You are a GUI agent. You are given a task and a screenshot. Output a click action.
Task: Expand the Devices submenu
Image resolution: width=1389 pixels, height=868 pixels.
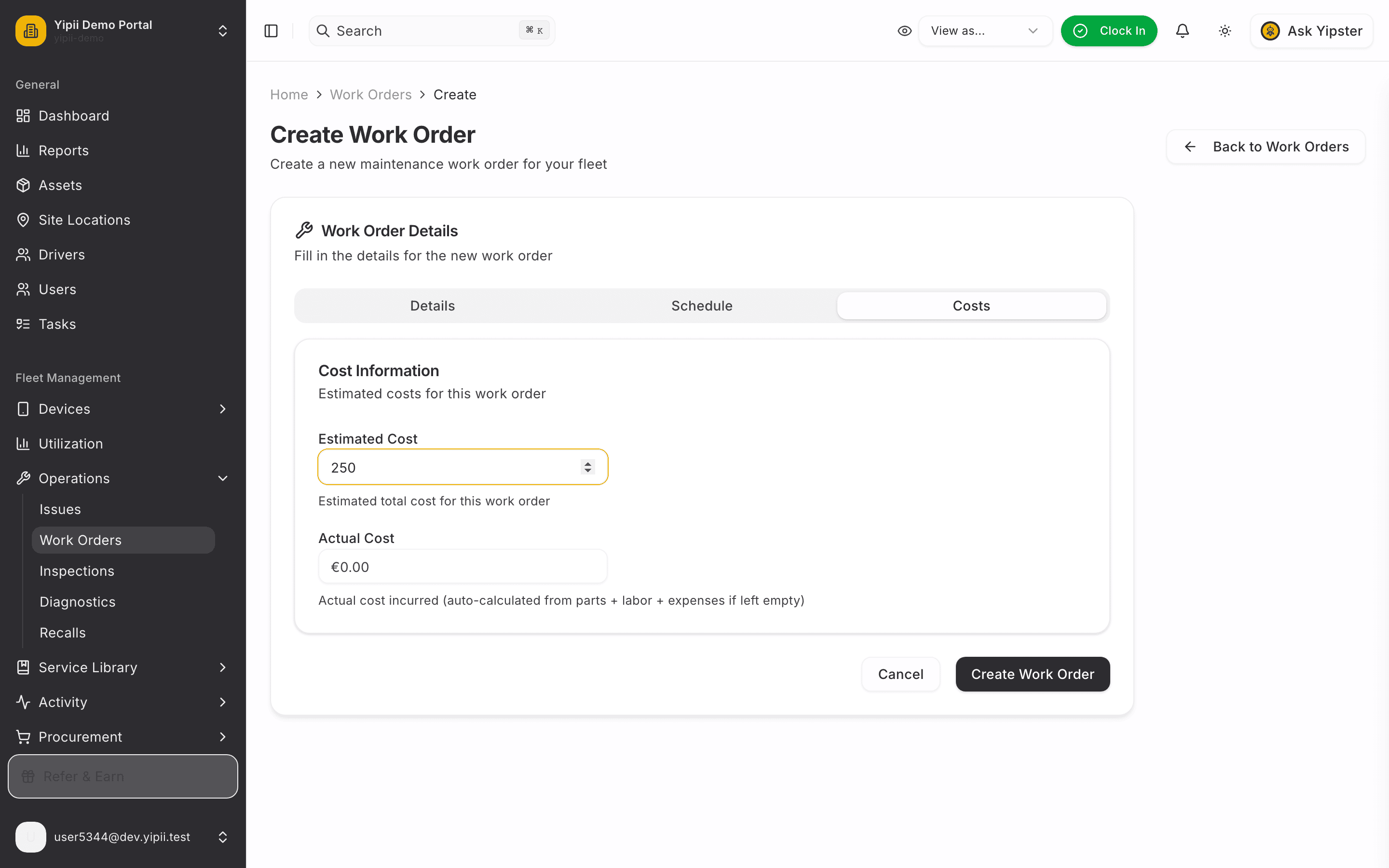point(122,409)
